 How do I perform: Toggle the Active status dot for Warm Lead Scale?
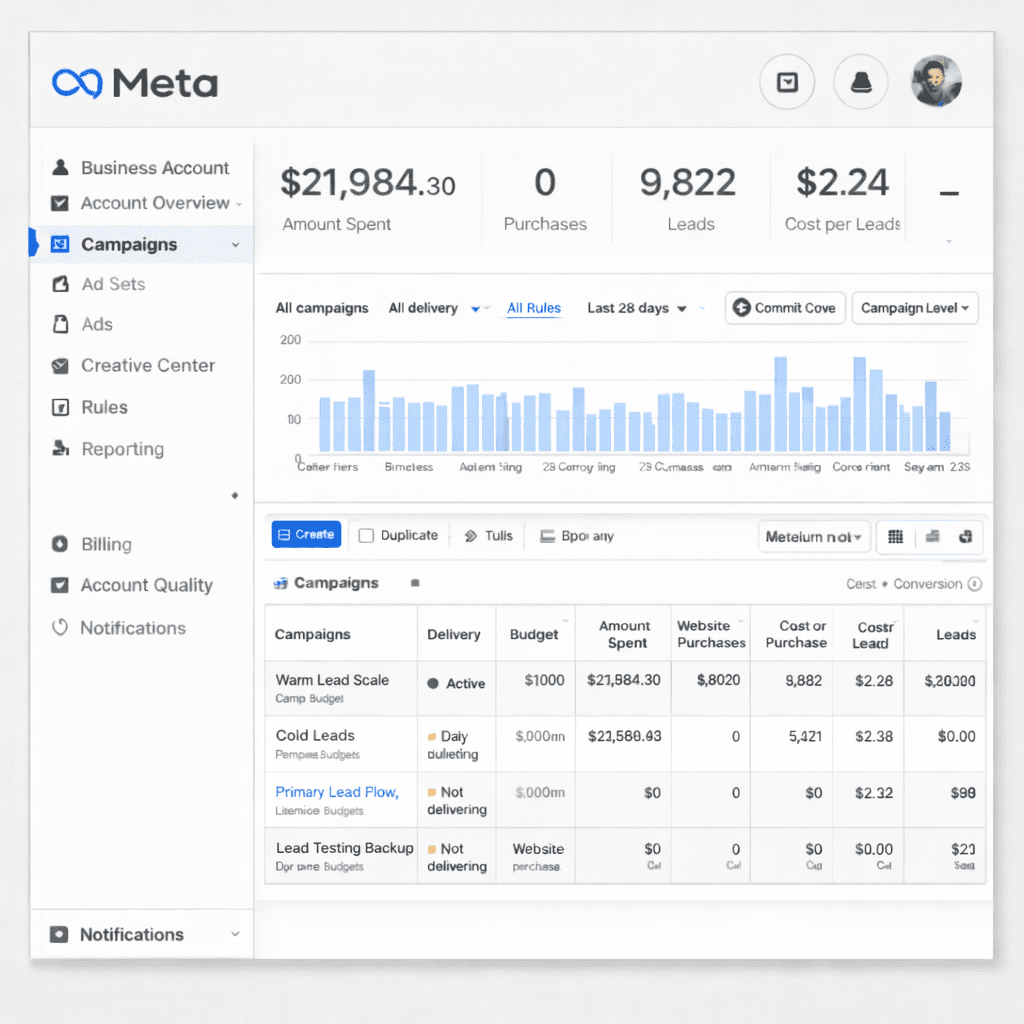(x=432, y=683)
